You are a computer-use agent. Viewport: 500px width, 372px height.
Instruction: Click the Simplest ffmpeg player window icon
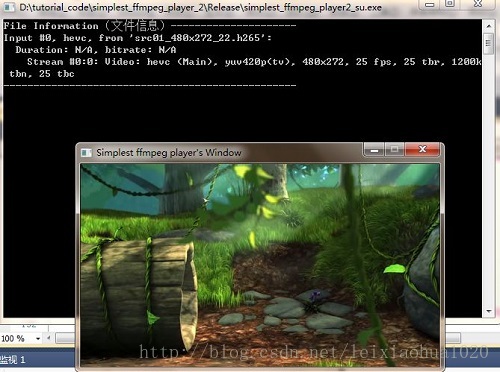pyautogui.click(x=86, y=153)
